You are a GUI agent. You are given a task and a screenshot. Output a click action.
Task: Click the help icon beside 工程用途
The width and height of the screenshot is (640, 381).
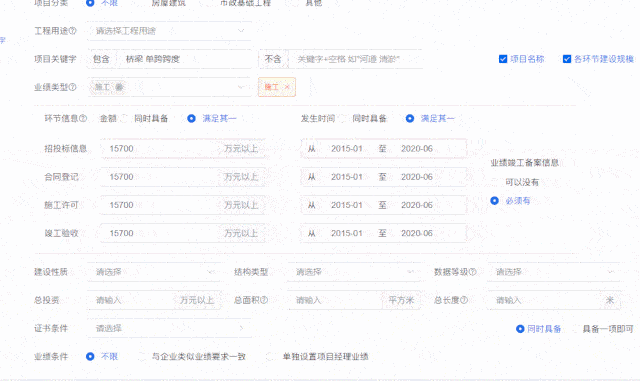[x=72, y=31]
